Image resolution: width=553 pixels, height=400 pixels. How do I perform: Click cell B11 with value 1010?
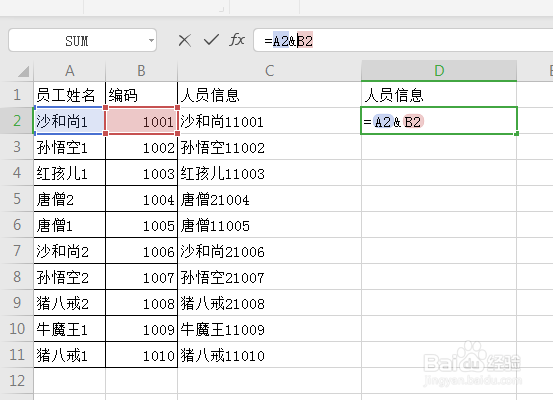[141, 354]
